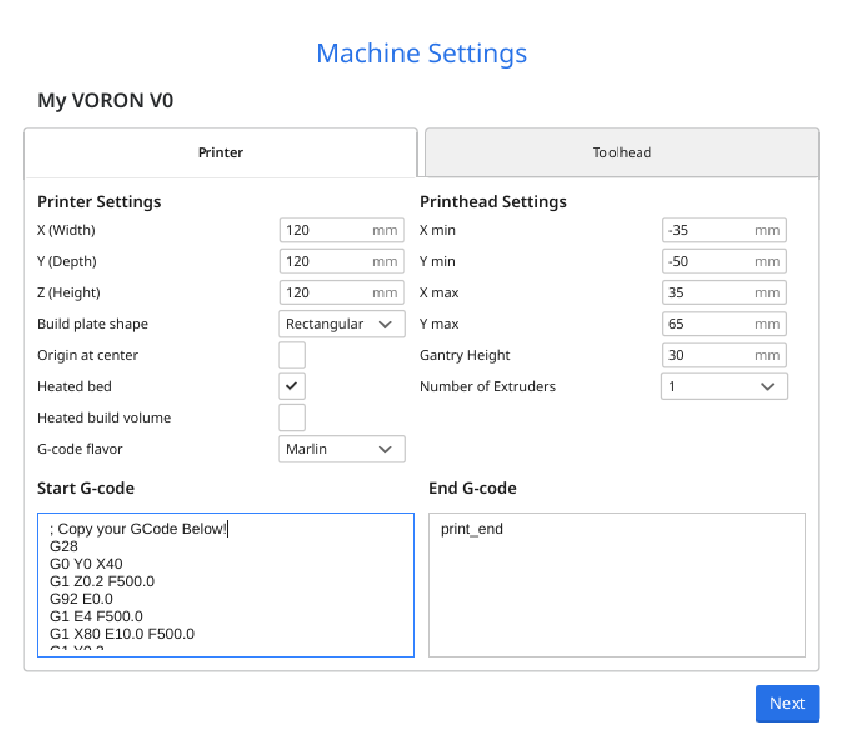Enable the Heated build volume checkbox
845x734 pixels.
291,417
